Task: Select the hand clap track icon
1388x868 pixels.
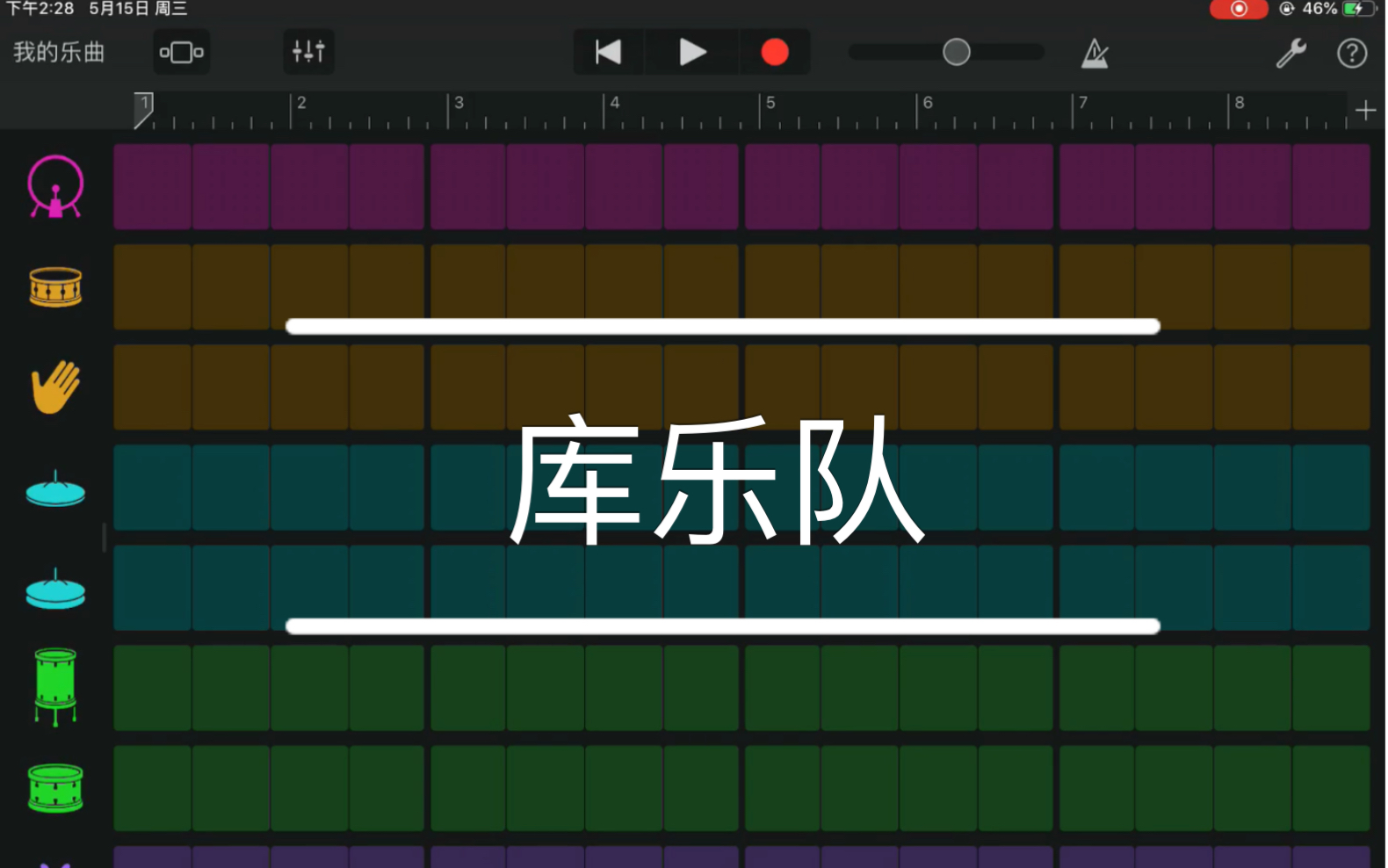Action: point(55,387)
